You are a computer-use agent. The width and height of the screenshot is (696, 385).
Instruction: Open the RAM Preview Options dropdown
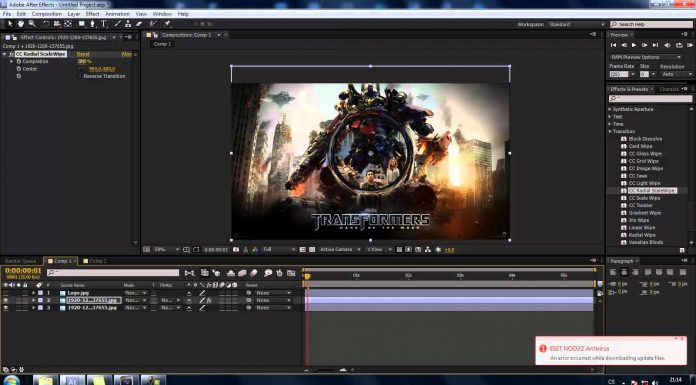point(645,57)
